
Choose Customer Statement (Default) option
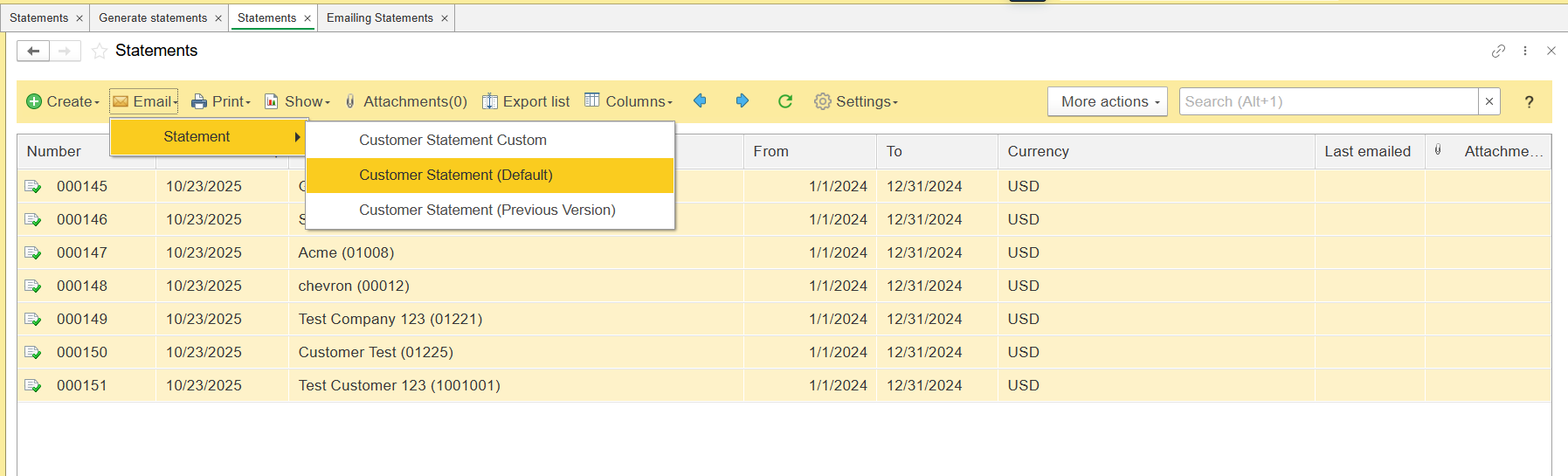tap(455, 176)
